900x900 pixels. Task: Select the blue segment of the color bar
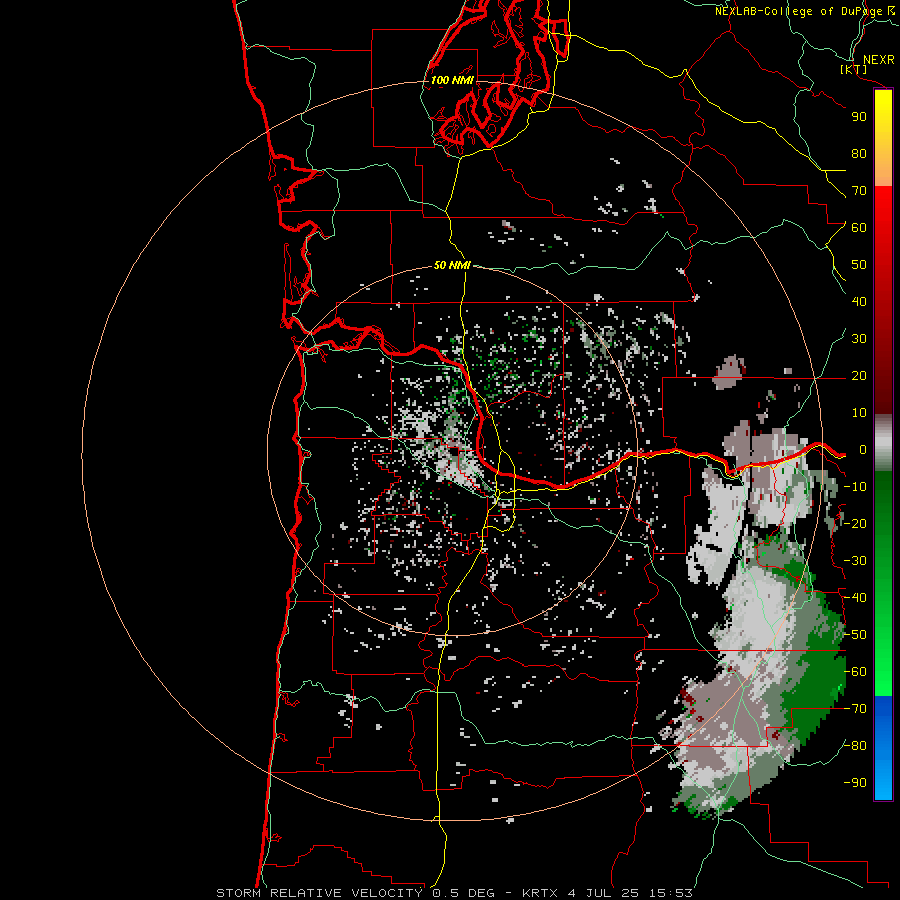click(883, 748)
